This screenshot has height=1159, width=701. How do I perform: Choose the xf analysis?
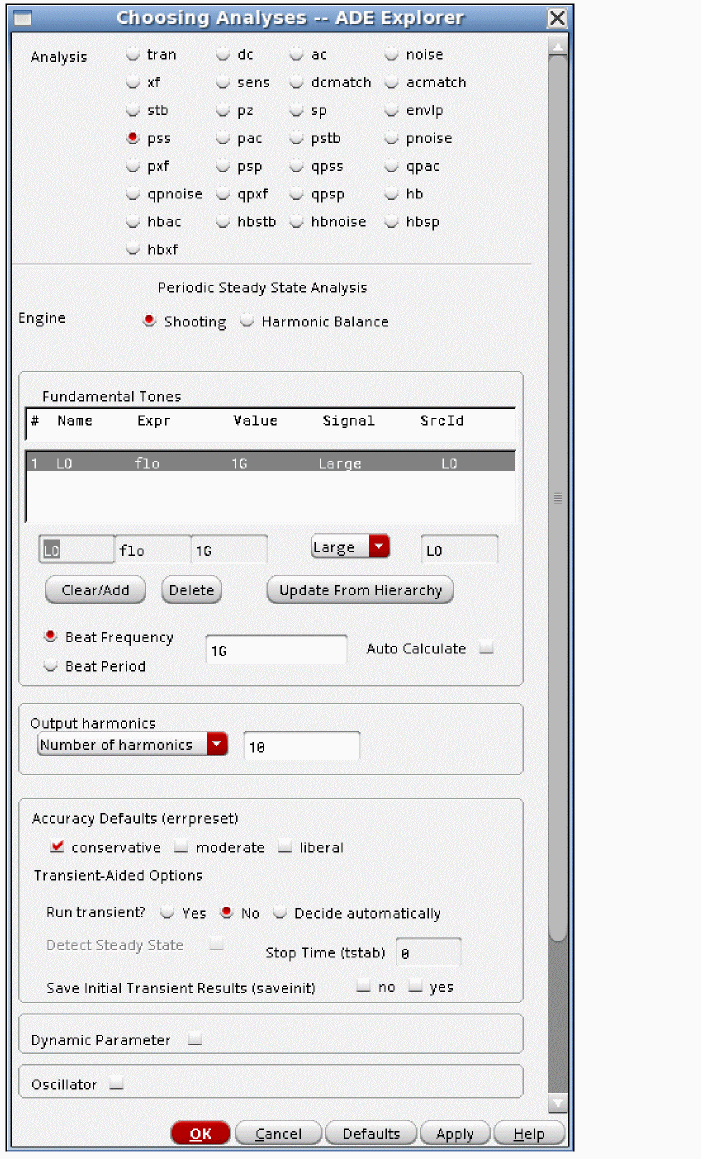pyautogui.click(x=133, y=82)
